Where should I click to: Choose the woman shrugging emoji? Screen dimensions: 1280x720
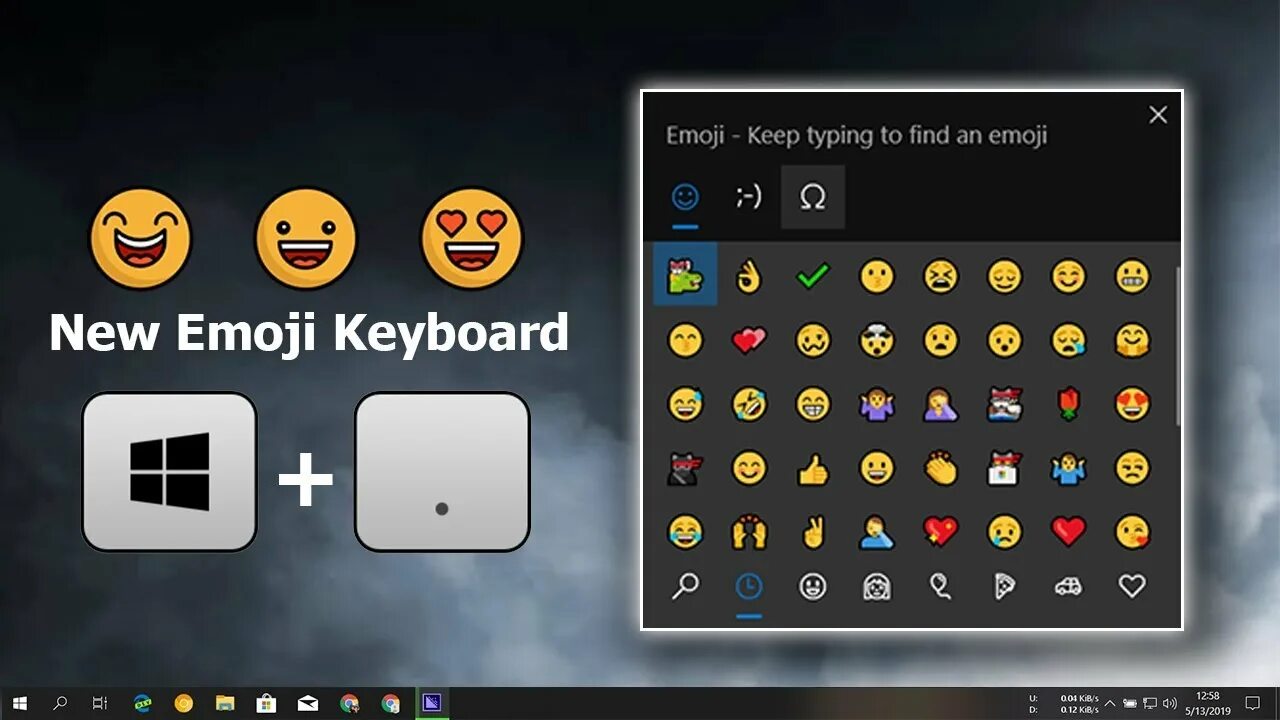pyautogui.click(x=876, y=404)
